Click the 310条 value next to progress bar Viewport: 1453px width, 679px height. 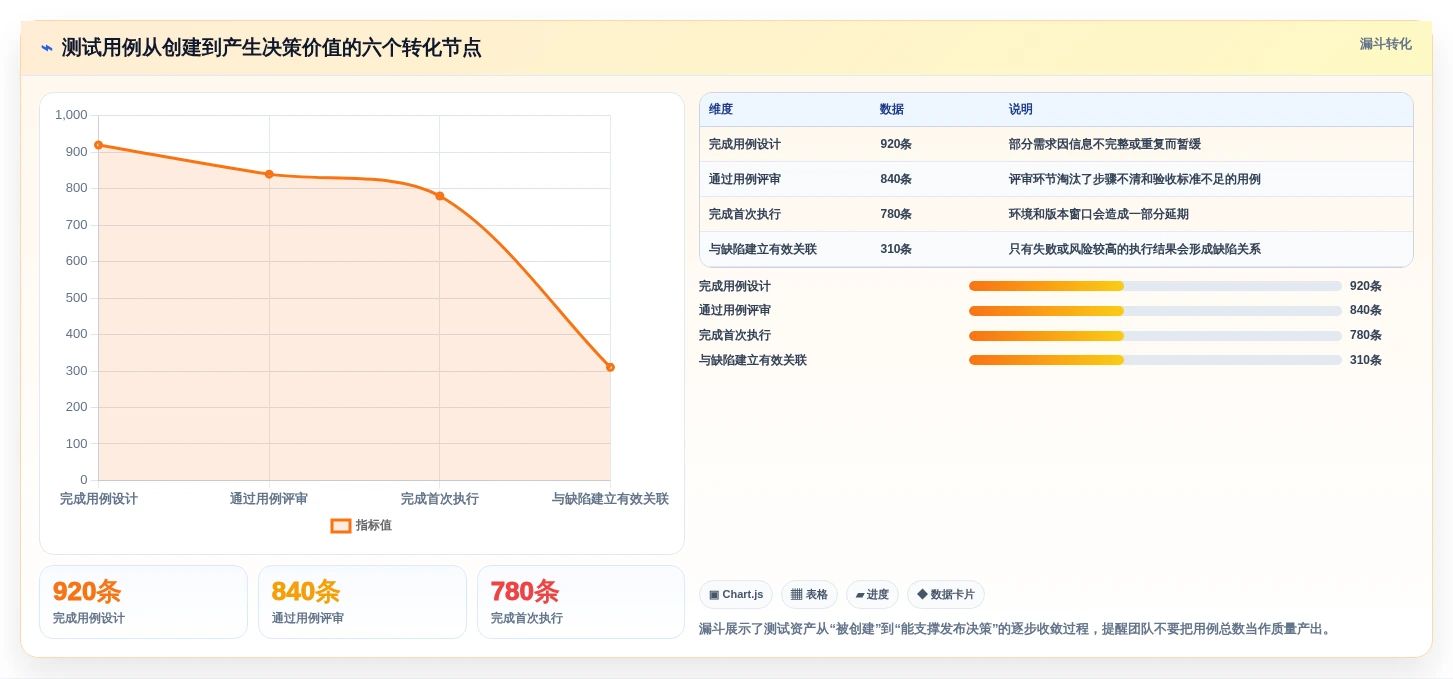[x=1366, y=360]
